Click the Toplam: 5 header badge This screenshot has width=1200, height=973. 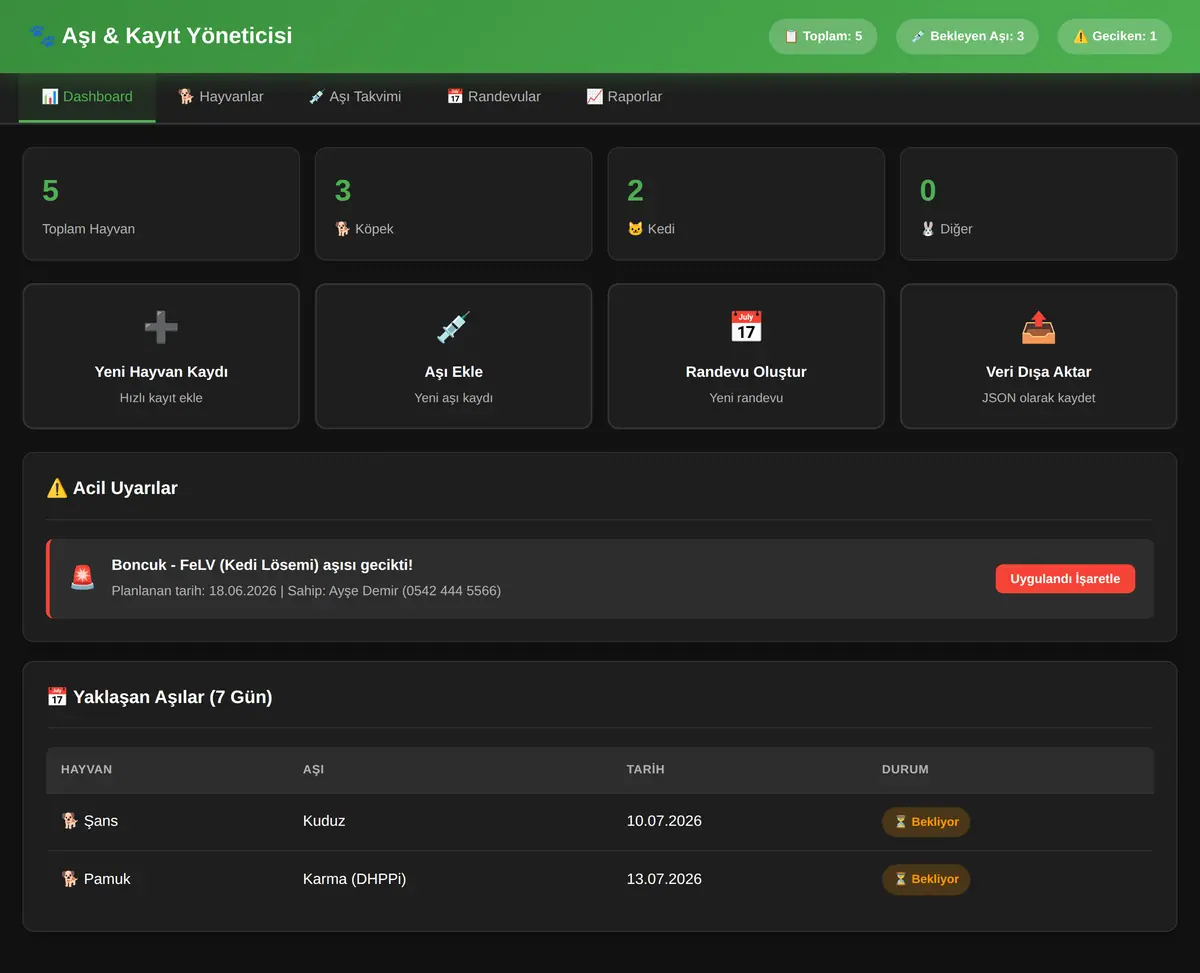click(822, 36)
